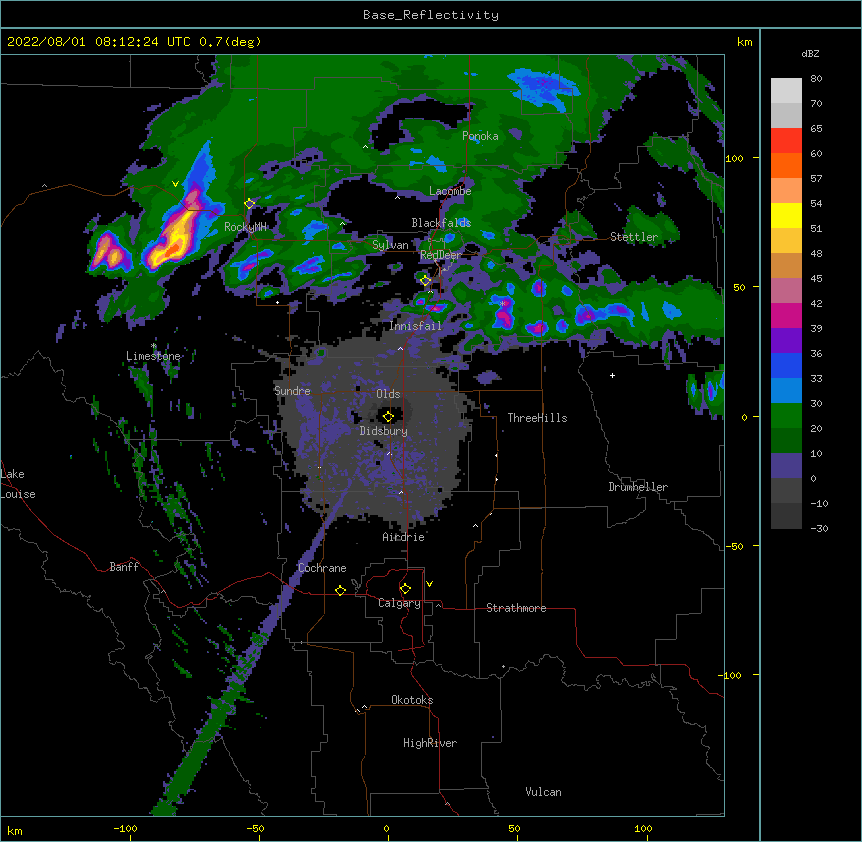Click the Sylvan town label
This screenshot has width=862, height=842.
390,245
